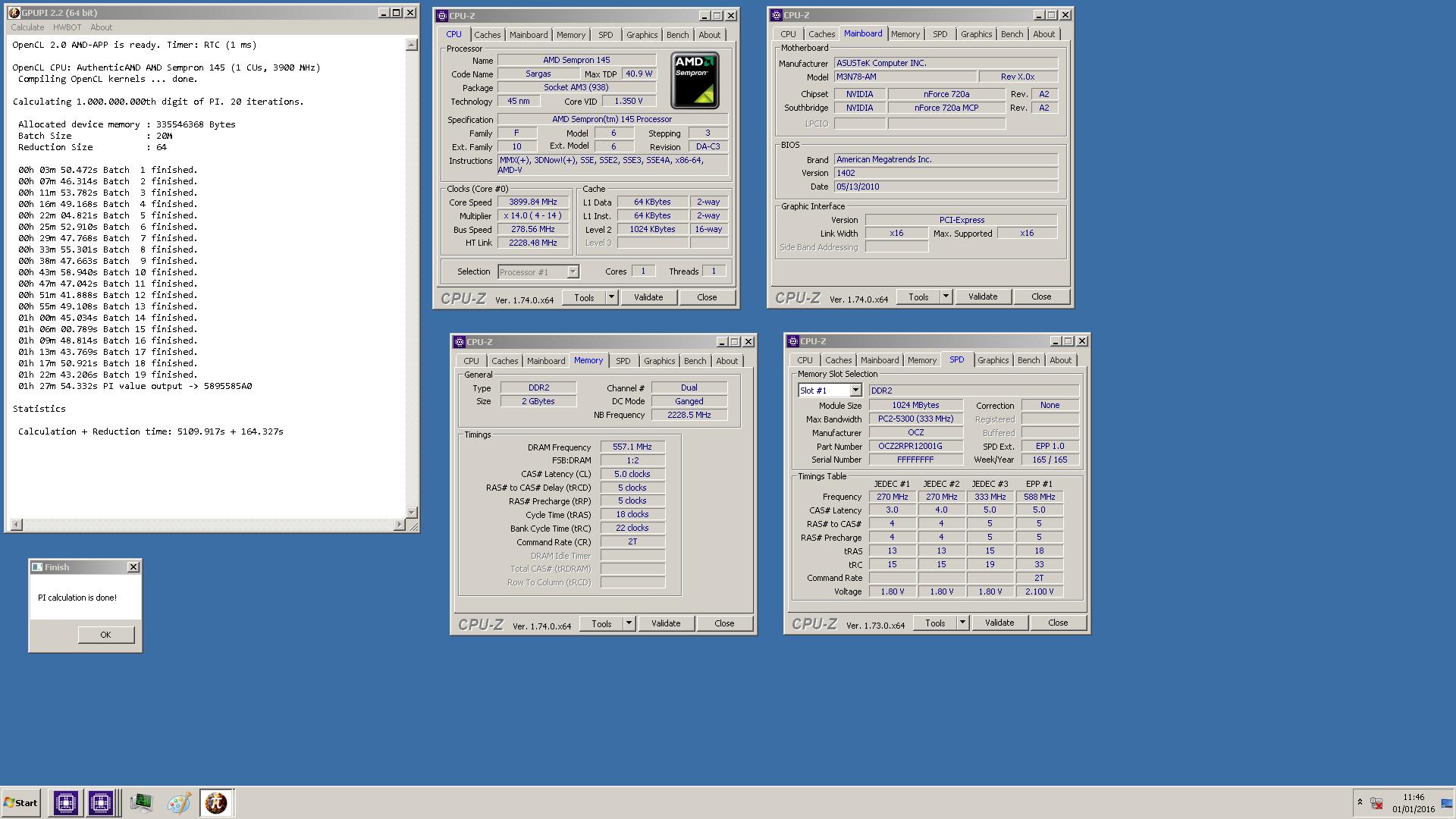Close the Finish dialog with X

tap(133, 566)
